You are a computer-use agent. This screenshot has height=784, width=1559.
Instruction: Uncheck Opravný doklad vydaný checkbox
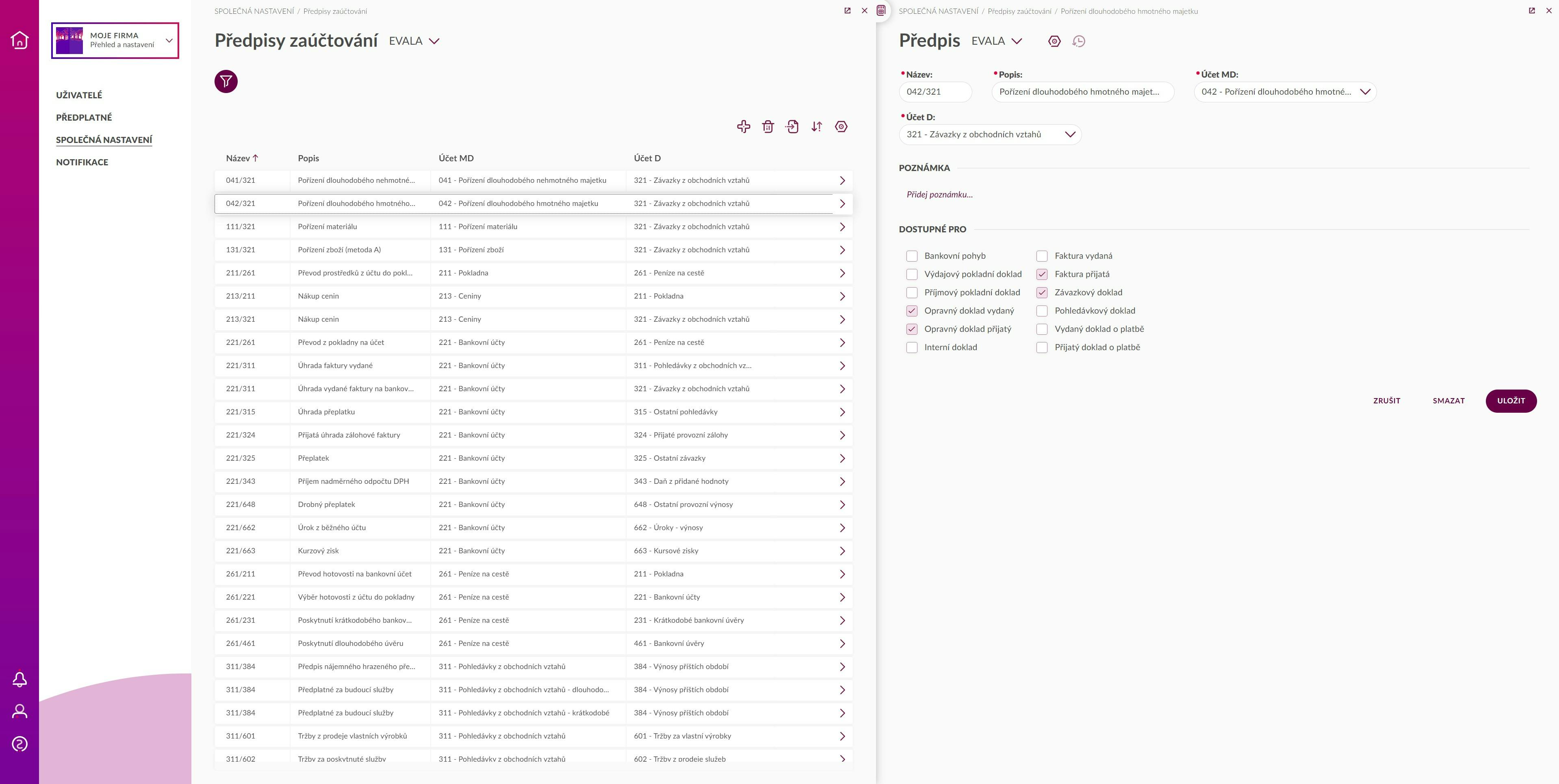point(911,311)
